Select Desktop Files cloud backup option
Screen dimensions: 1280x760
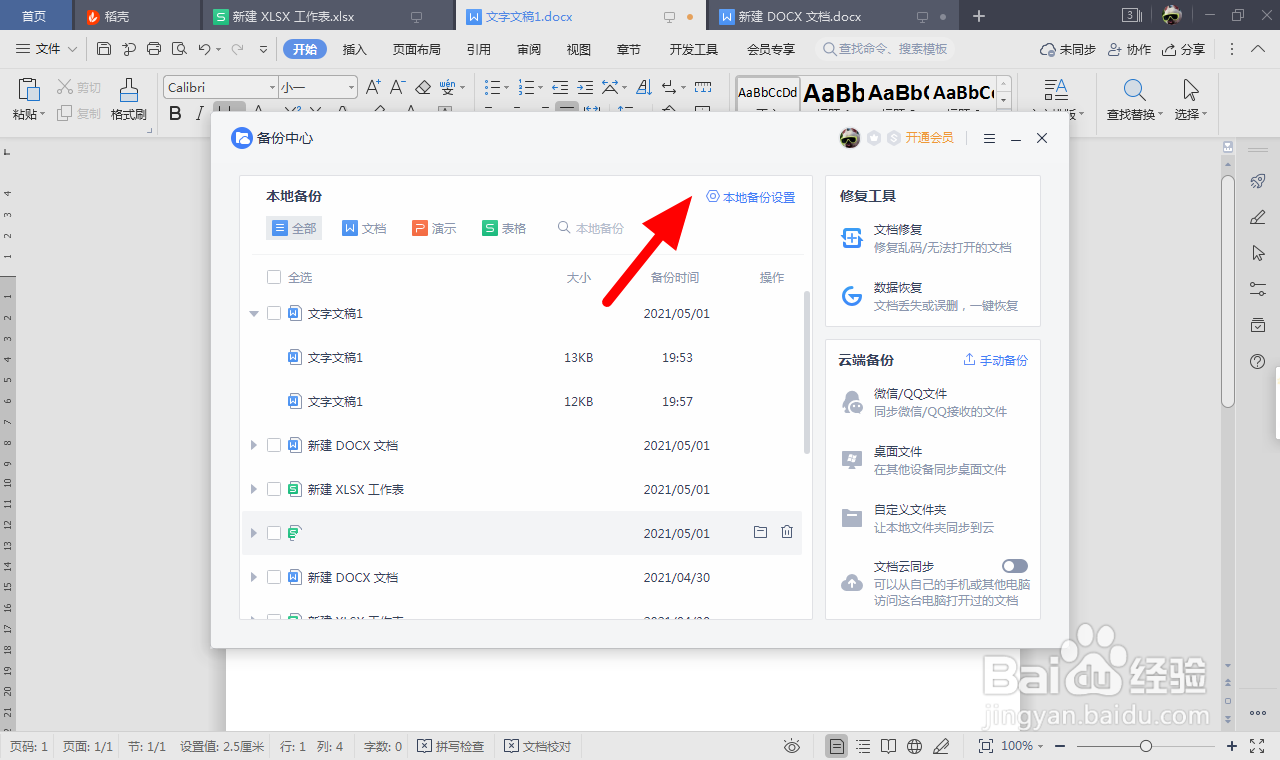point(924,460)
